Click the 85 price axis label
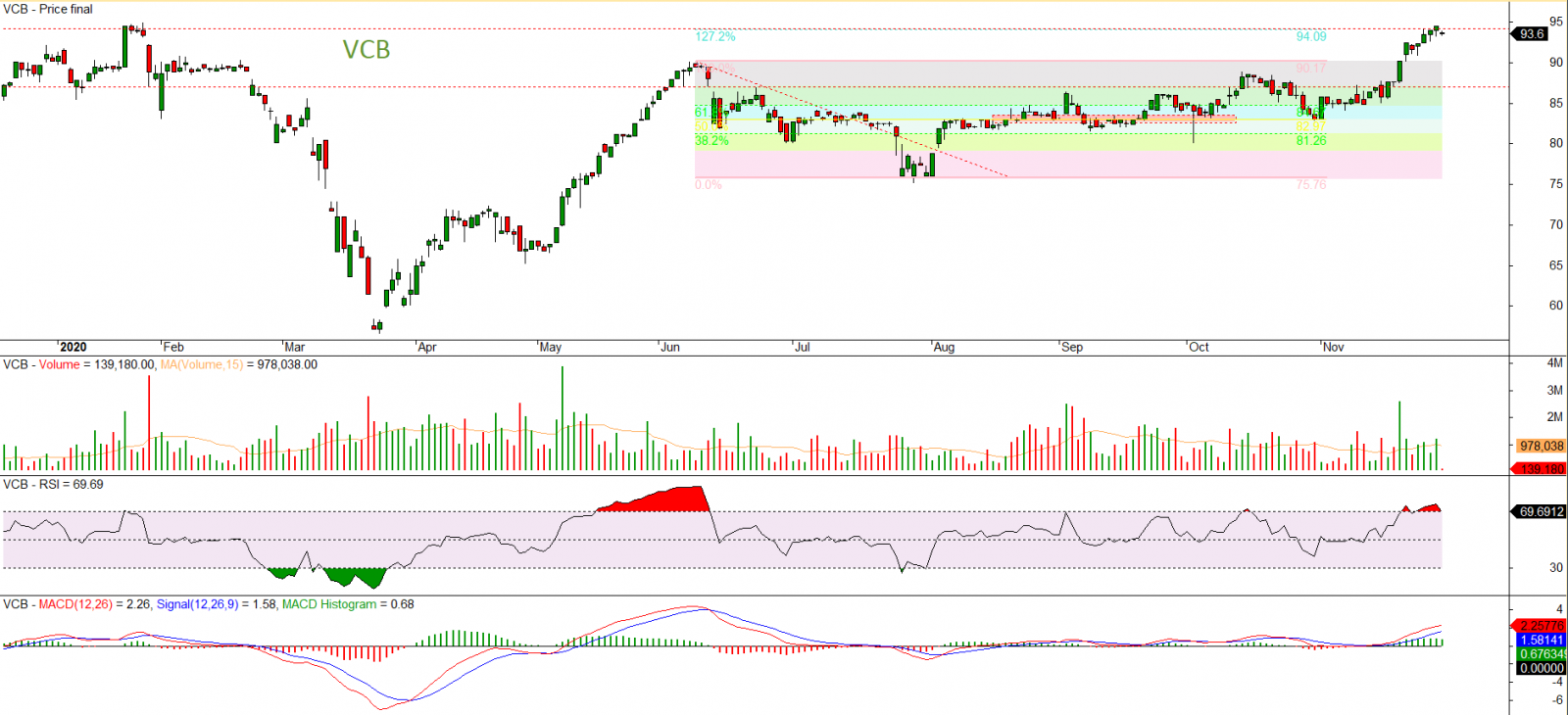This screenshot has width=1568, height=715. point(1556,103)
